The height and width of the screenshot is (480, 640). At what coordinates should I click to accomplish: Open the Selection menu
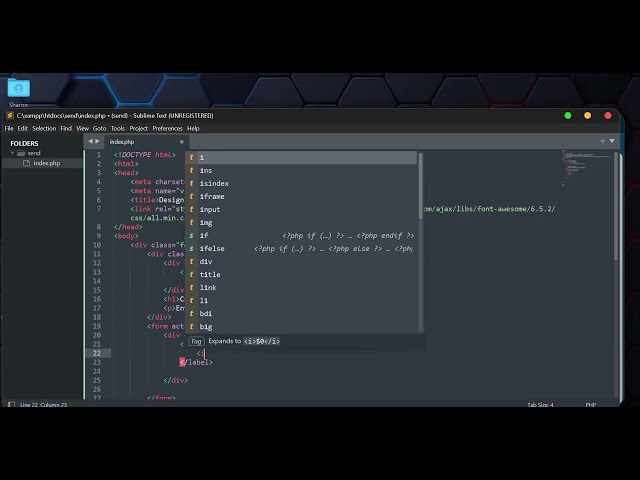point(44,129)
